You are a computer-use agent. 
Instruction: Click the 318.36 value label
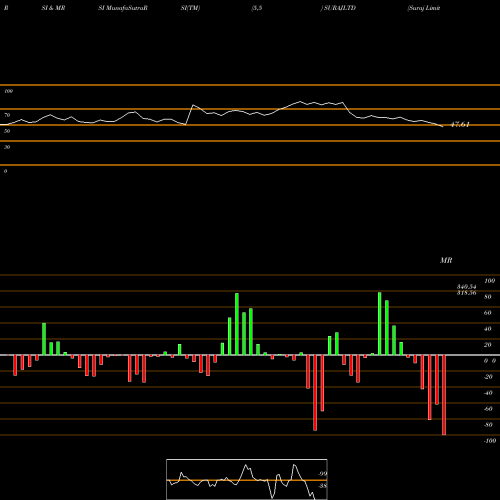coord(466,293)
